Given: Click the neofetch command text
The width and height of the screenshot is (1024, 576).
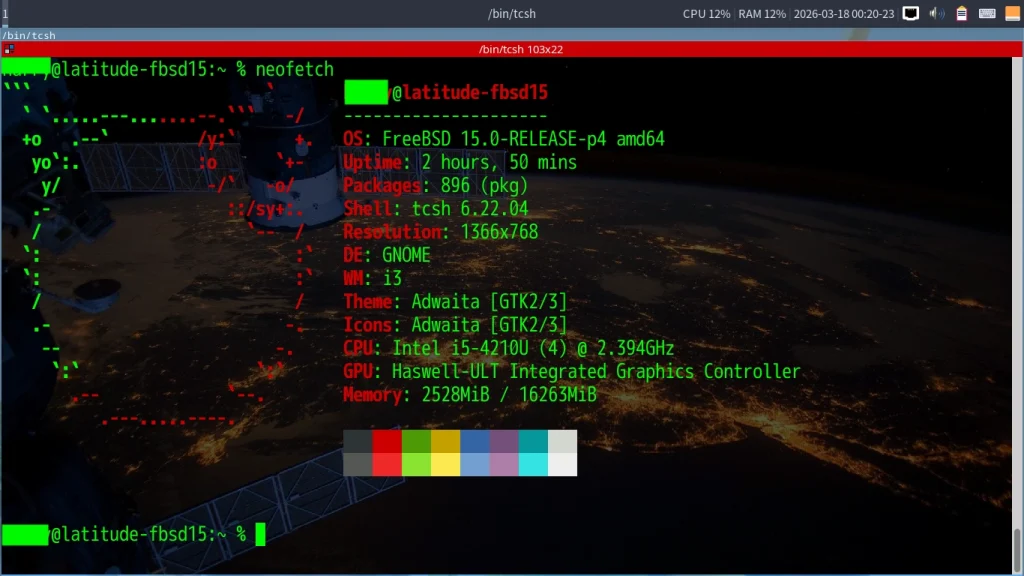Looking at the screenshot, I should (x=294, y=69).
